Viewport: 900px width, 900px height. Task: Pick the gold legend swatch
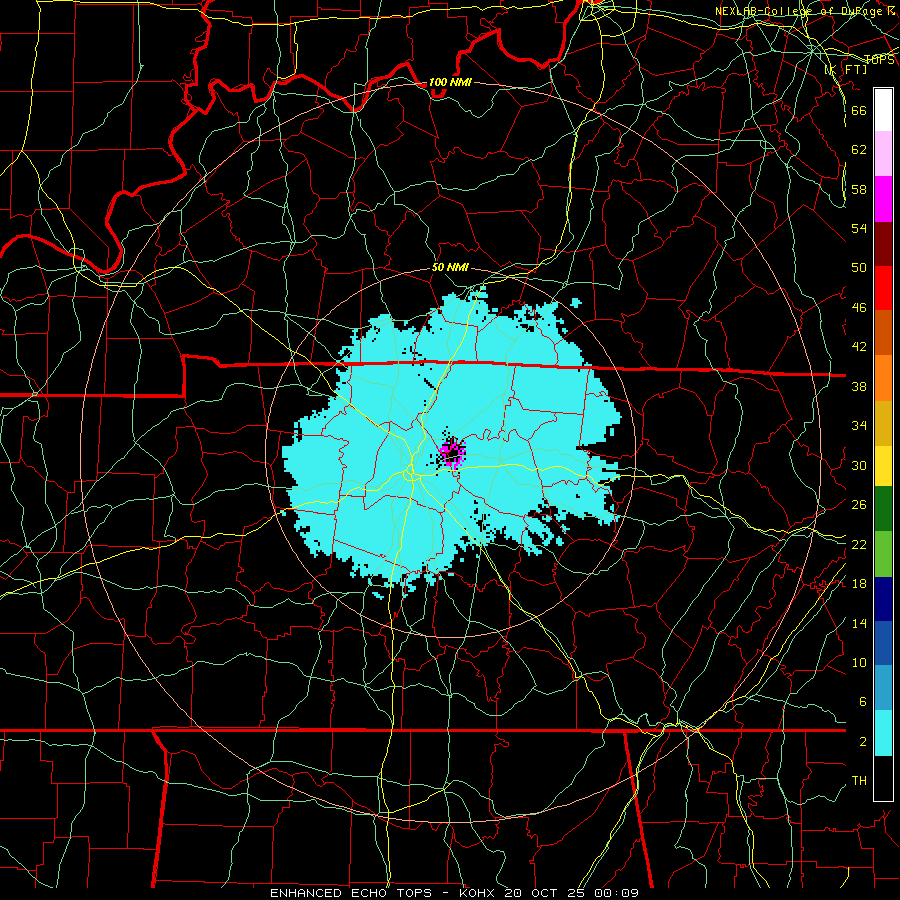[x=883, y=423]
